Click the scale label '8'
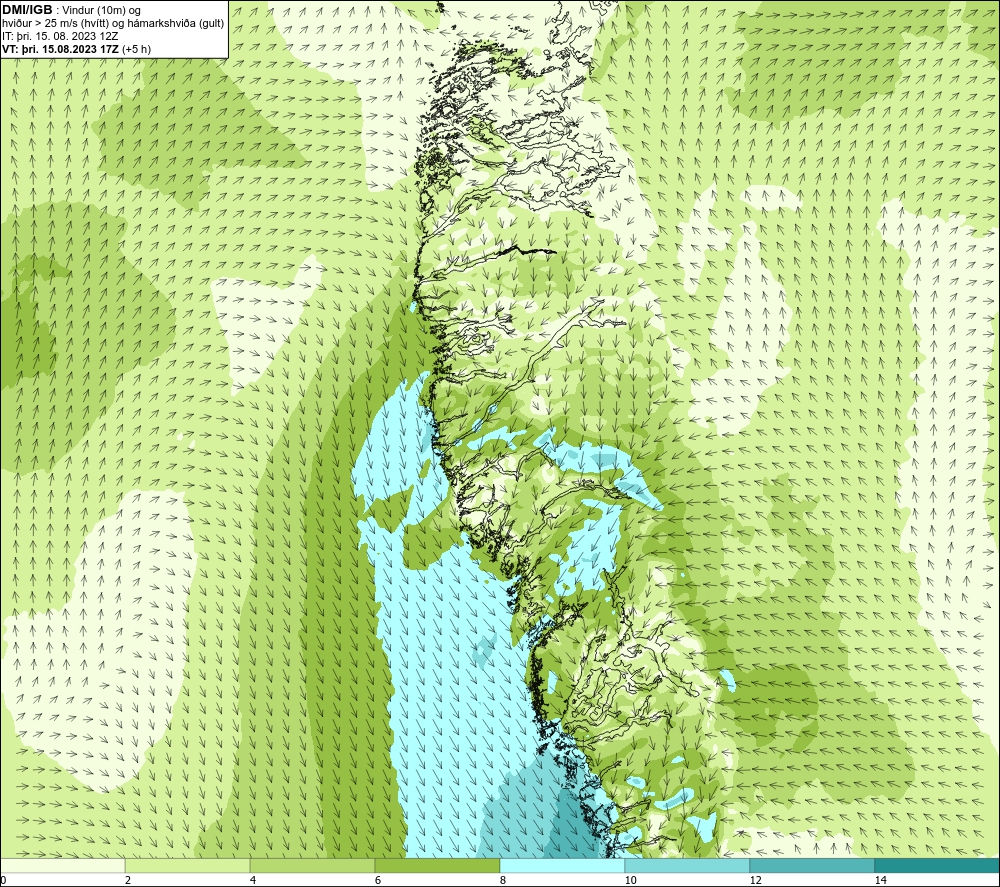Screen dimensions: 1000x887 503,880
